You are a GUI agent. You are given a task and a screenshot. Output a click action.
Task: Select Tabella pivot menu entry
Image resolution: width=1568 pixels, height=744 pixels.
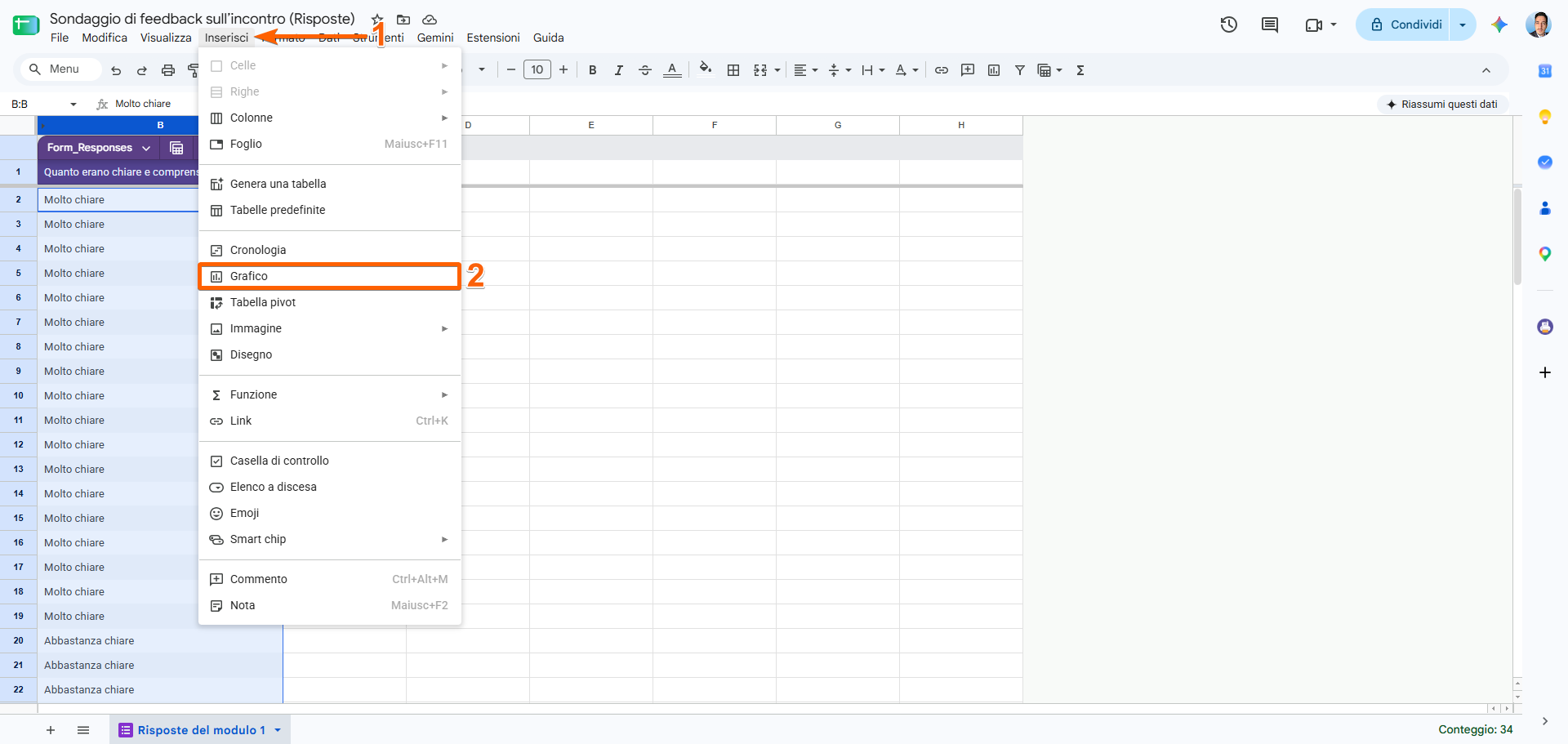coord(330,302)
